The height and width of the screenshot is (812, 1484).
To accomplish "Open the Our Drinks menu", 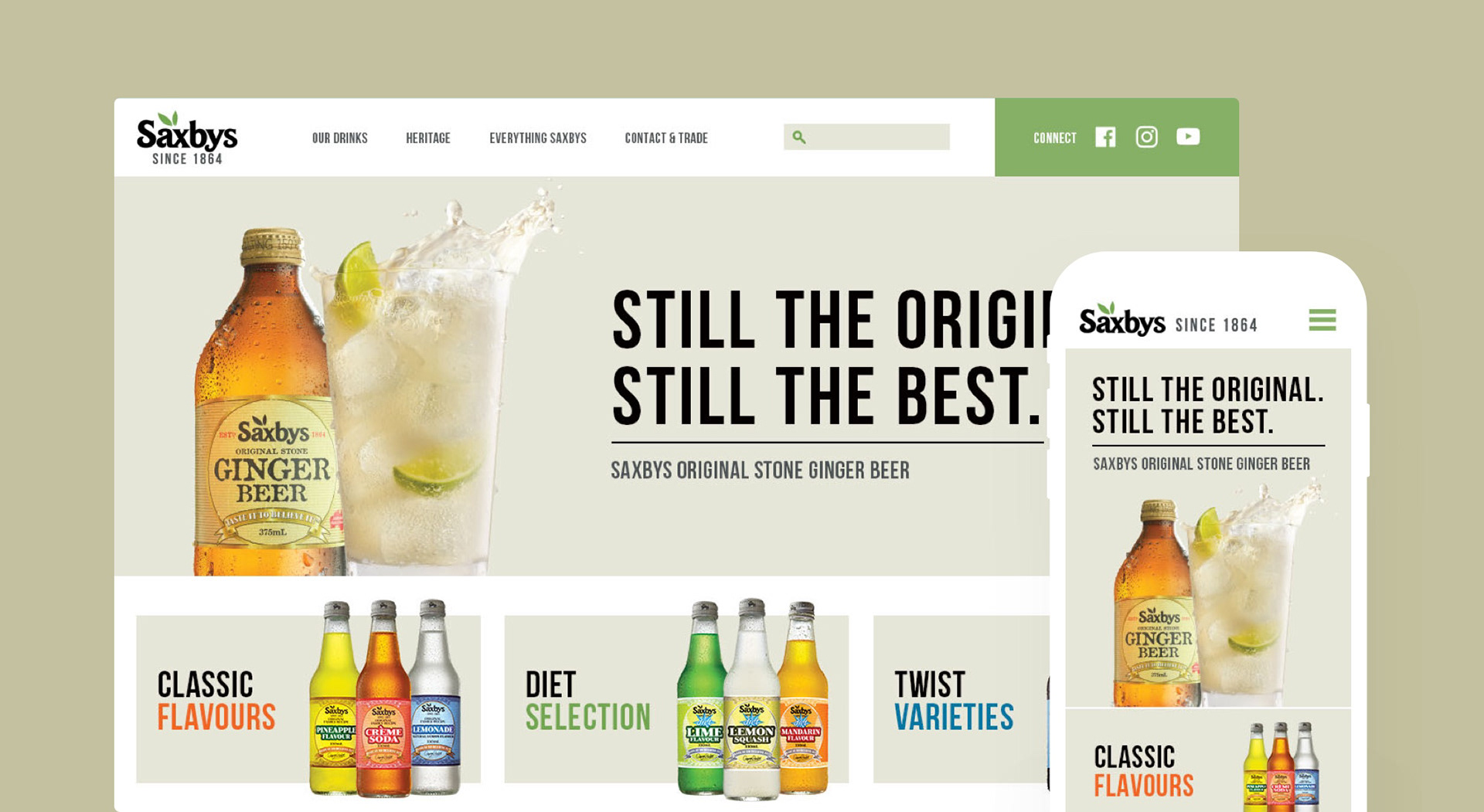I will (340, 138).
